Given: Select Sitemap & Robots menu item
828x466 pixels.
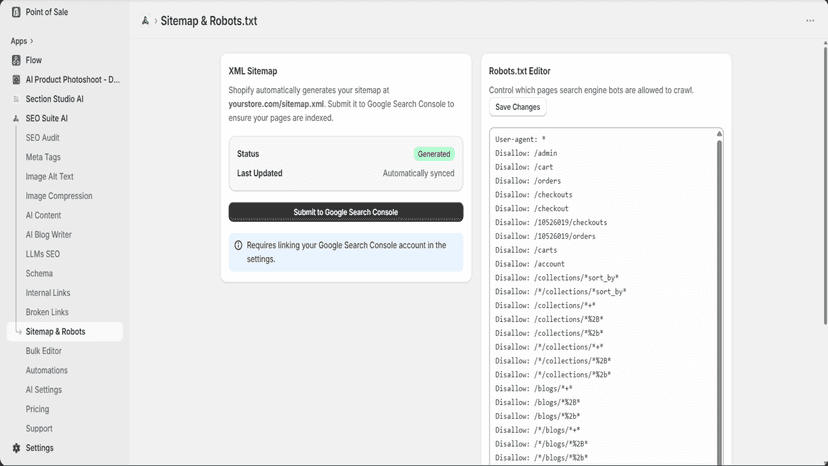Looking at the screenshot, I should point(64,331).
